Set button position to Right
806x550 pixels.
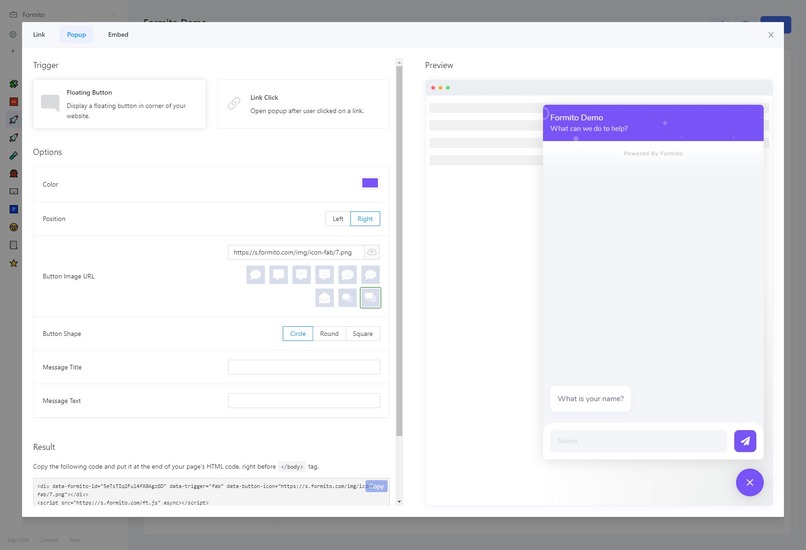coord(365,218)
